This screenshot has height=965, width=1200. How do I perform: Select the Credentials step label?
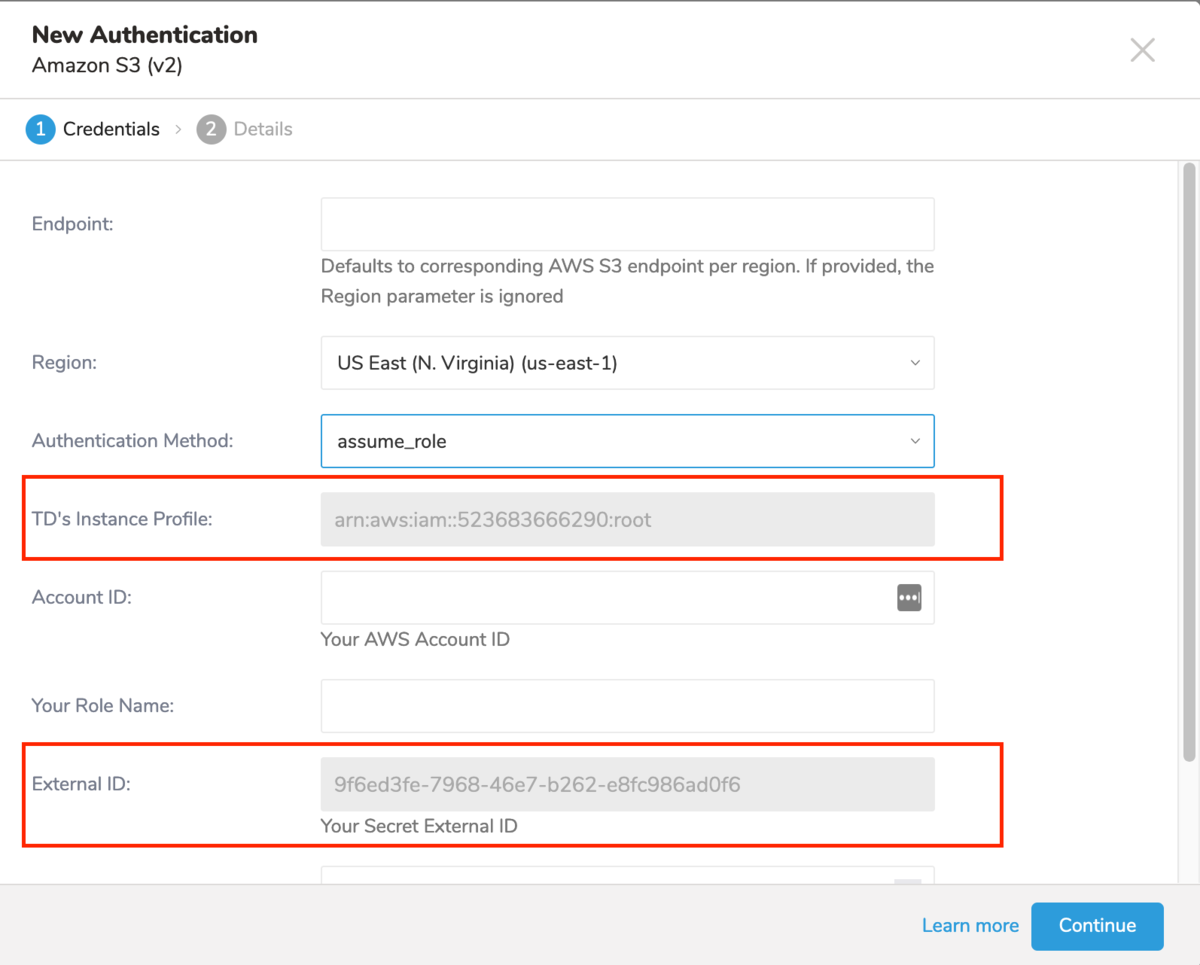coord(111,129)
